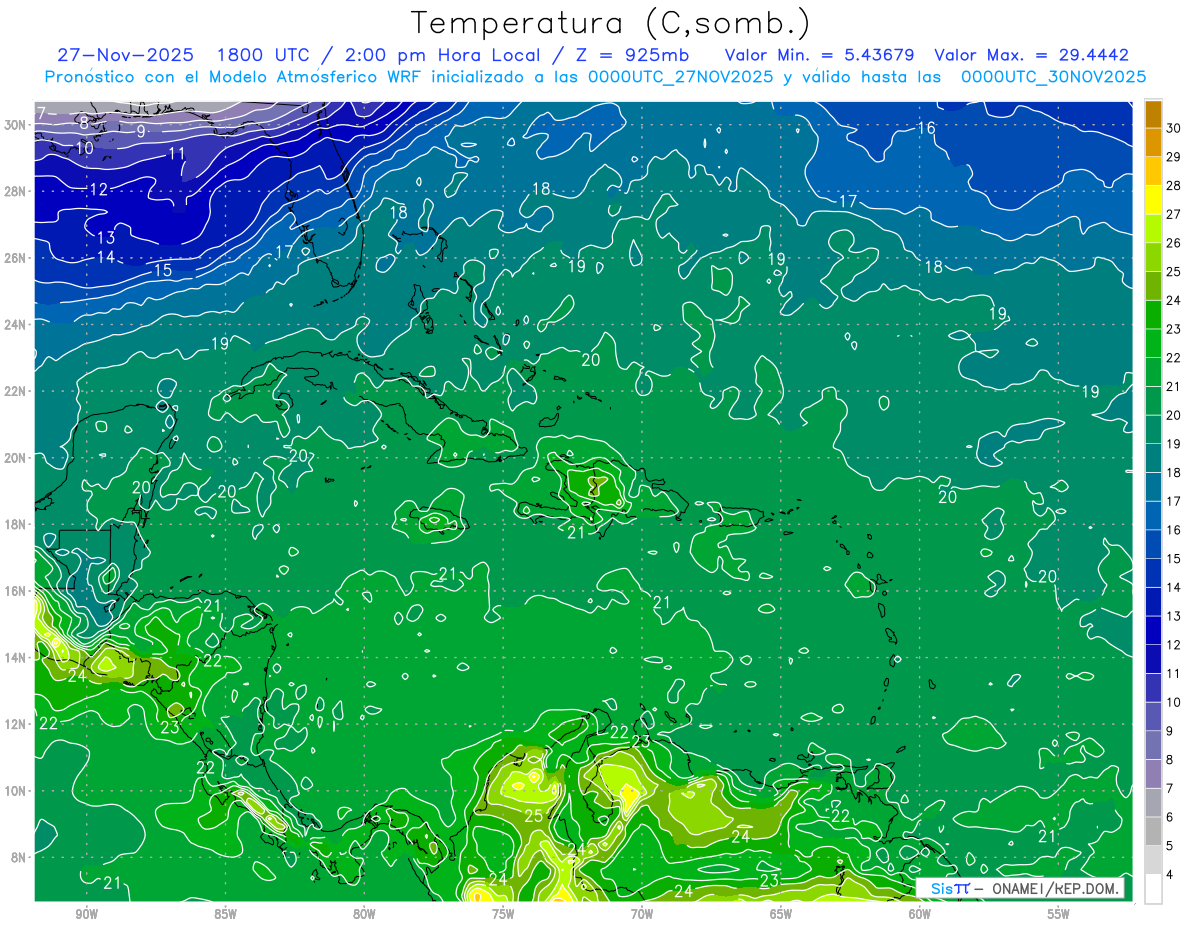Click the color bar scale label '26'
Viewport: 1200px width, 927px height.
tap(1174, 243)
